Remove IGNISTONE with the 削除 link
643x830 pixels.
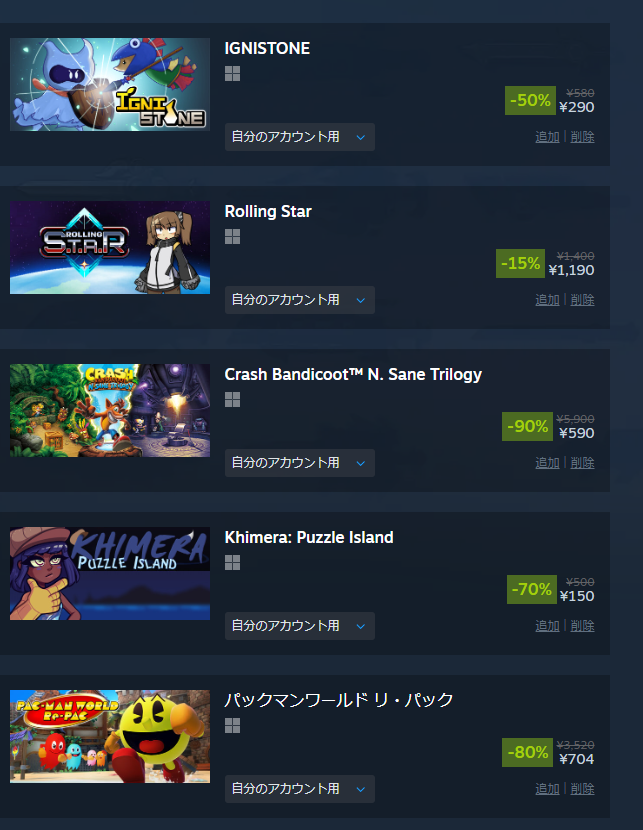click(582, 137)
